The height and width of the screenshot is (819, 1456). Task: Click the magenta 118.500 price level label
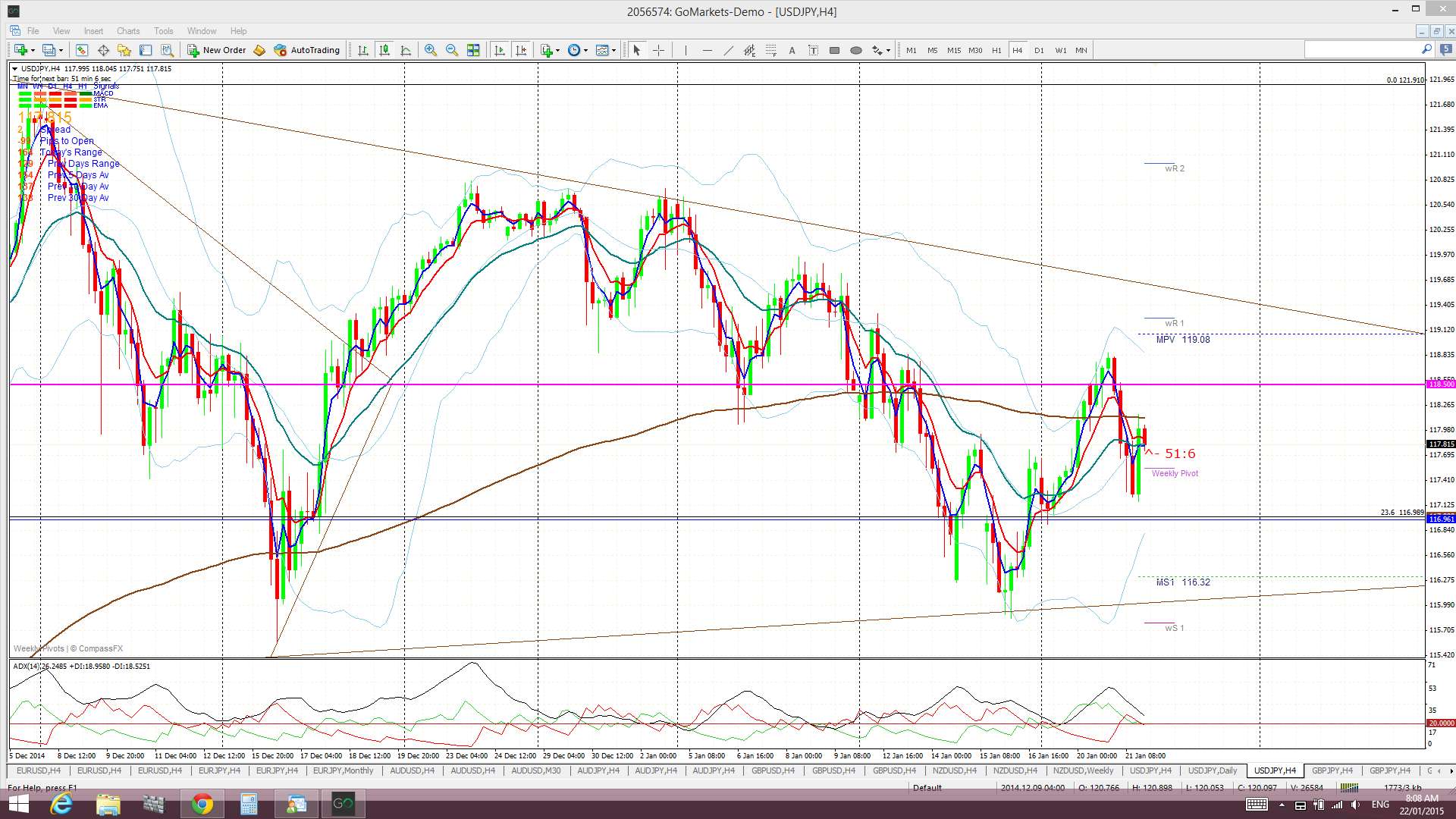tap(1441, 384)
